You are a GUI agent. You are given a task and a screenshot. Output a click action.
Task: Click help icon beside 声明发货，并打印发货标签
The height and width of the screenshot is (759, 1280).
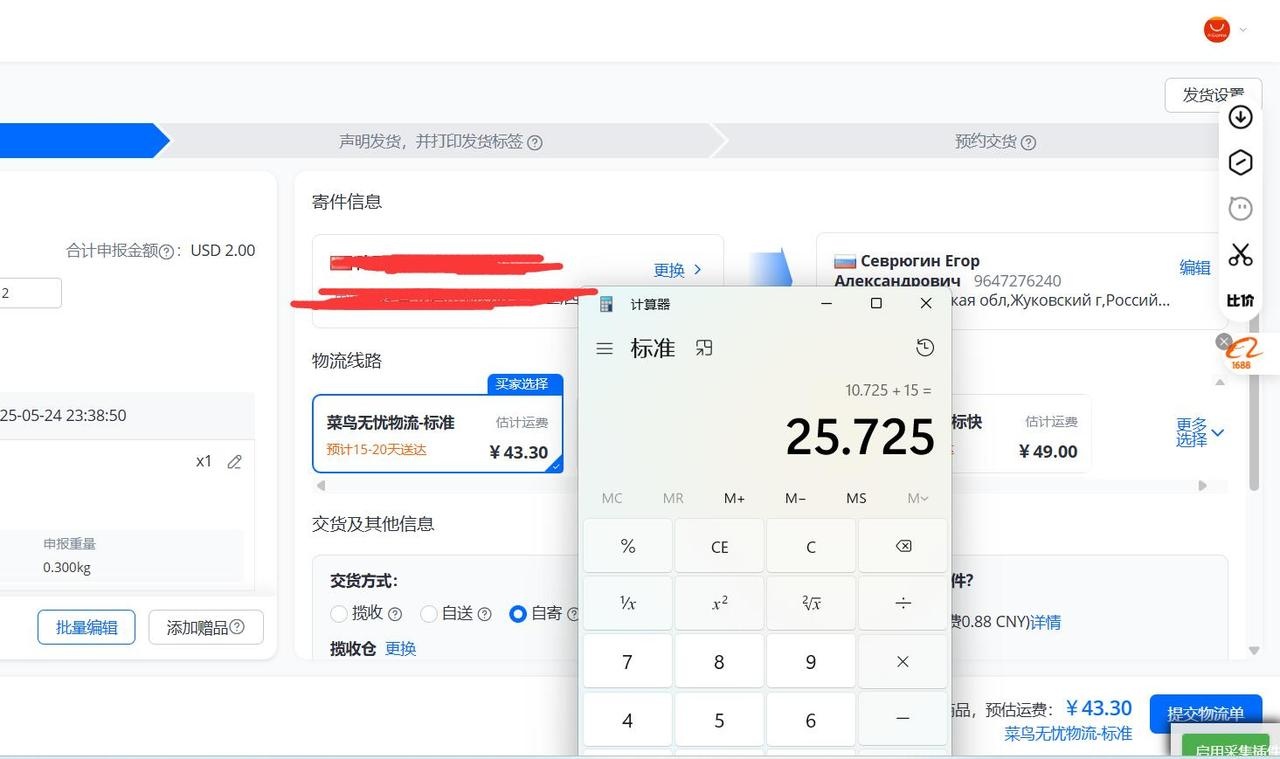[x=534, y=142]
